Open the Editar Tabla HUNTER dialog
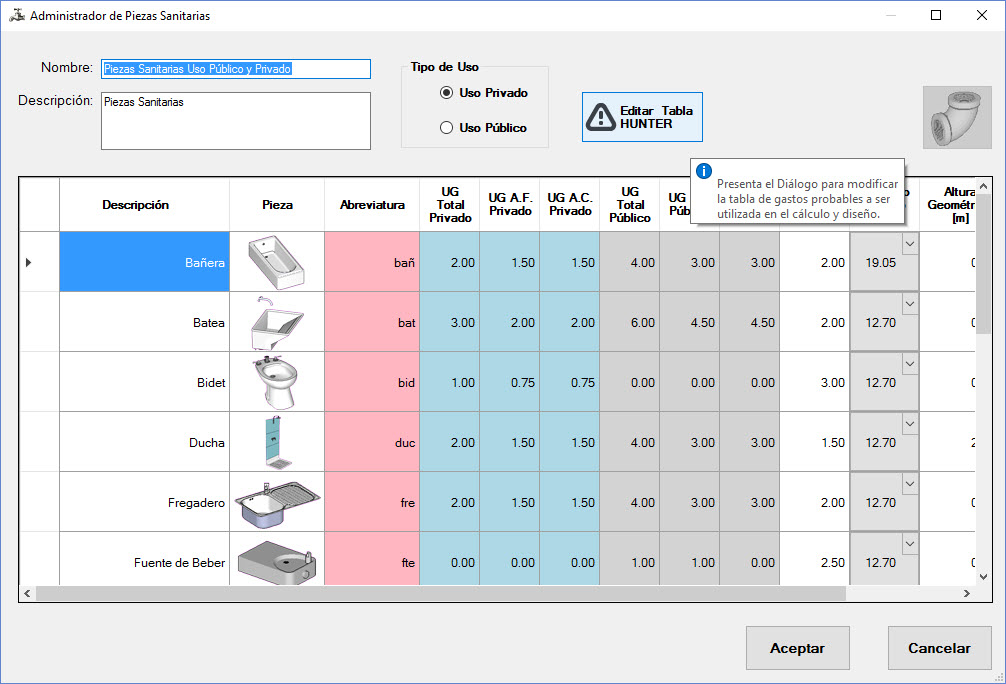1006x684 pixels. pyautogui.click(x=642, y=117)
